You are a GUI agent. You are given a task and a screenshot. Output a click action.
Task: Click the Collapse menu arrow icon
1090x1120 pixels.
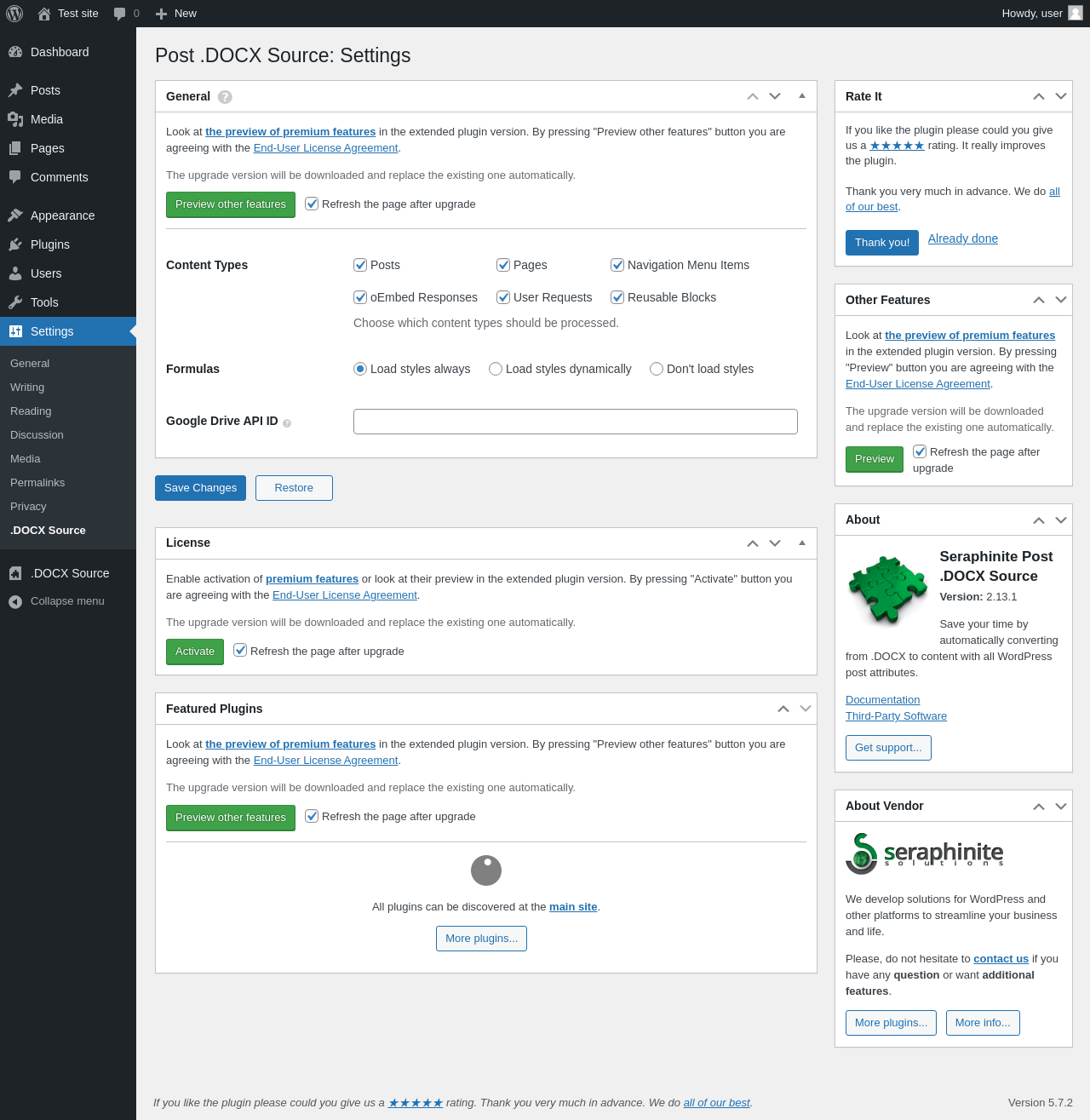[x=15, y=601]
